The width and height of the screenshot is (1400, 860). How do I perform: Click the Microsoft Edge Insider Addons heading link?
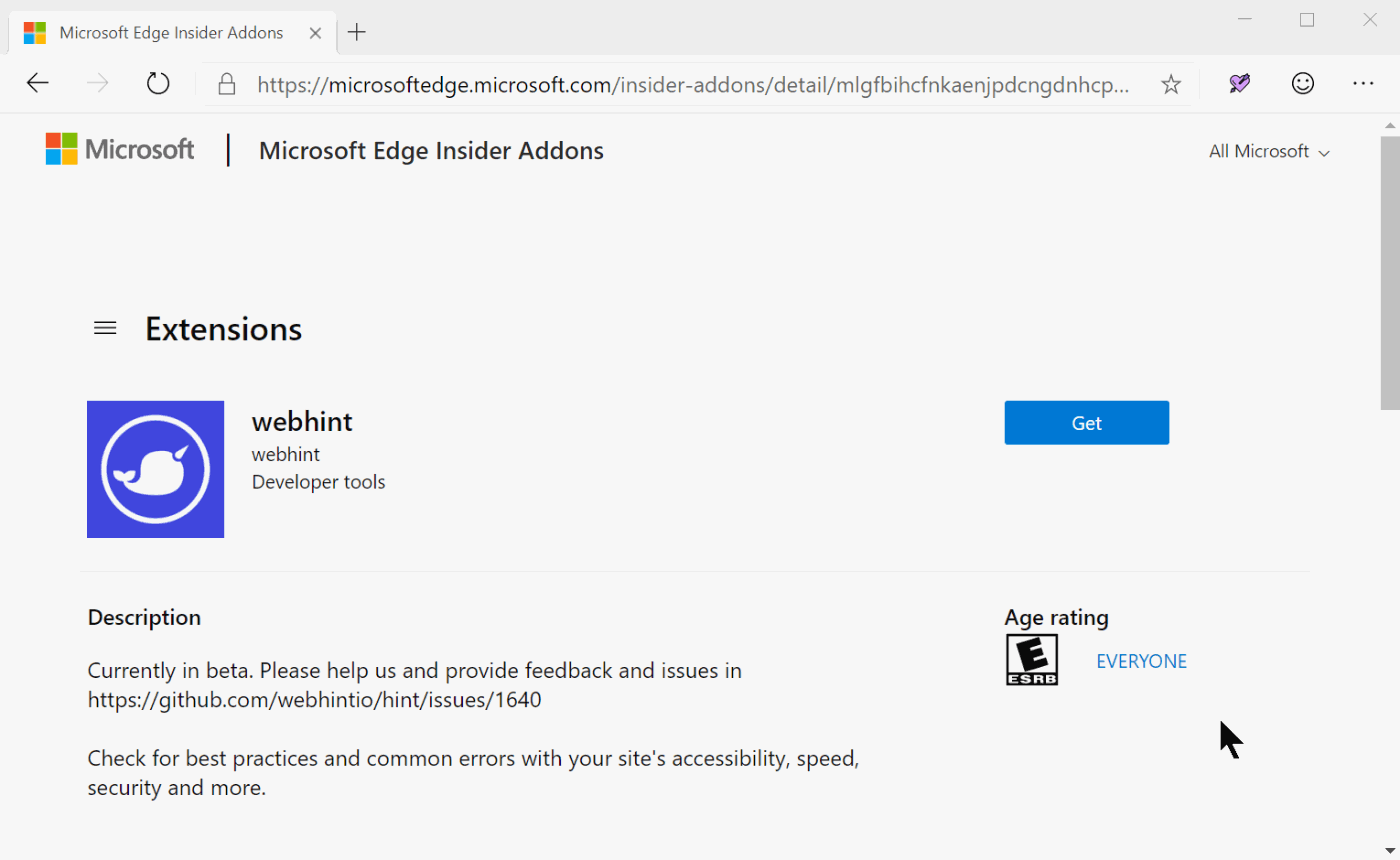(431, 151)
